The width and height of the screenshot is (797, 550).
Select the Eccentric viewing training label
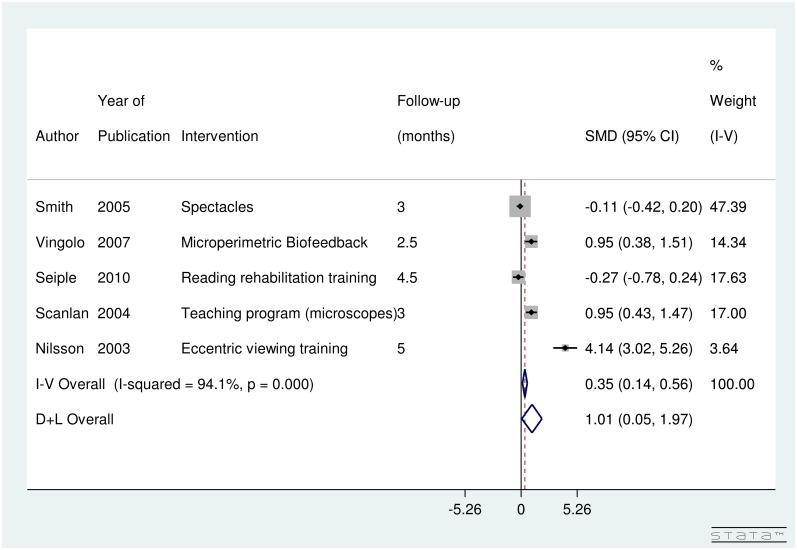264,348
